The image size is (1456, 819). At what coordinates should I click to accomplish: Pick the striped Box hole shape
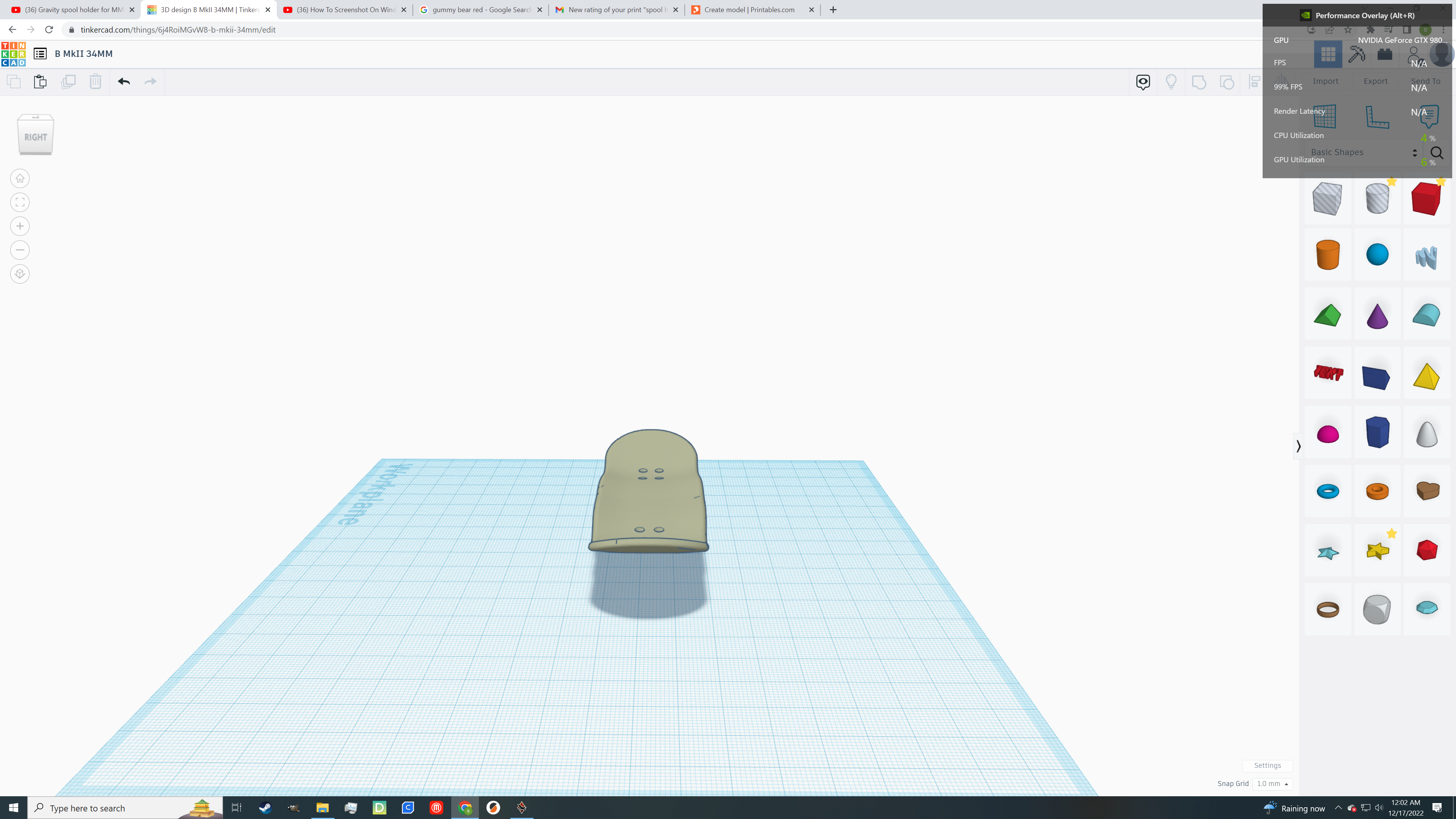[1327, 198]
